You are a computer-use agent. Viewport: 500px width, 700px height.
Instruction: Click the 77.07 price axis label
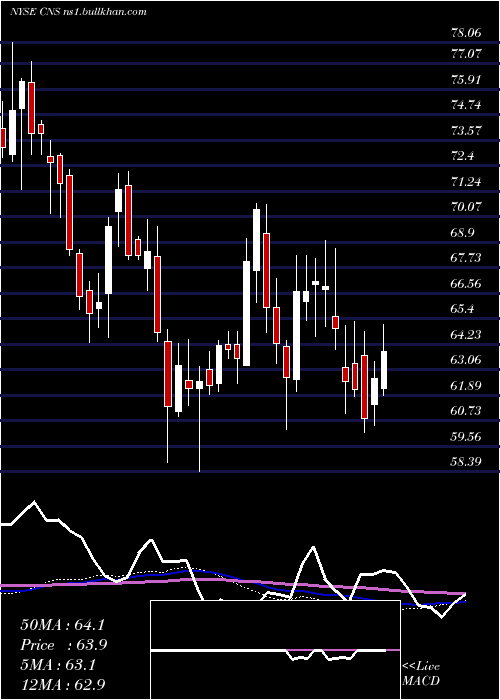[467, 54]
